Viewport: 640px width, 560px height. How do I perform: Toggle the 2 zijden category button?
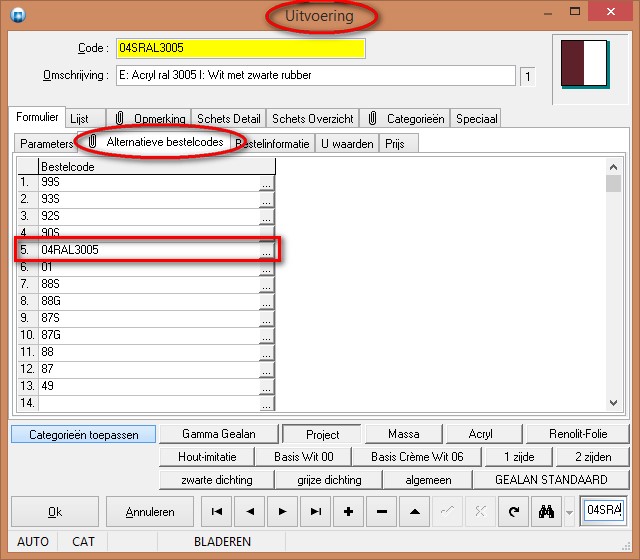point(593,457)
